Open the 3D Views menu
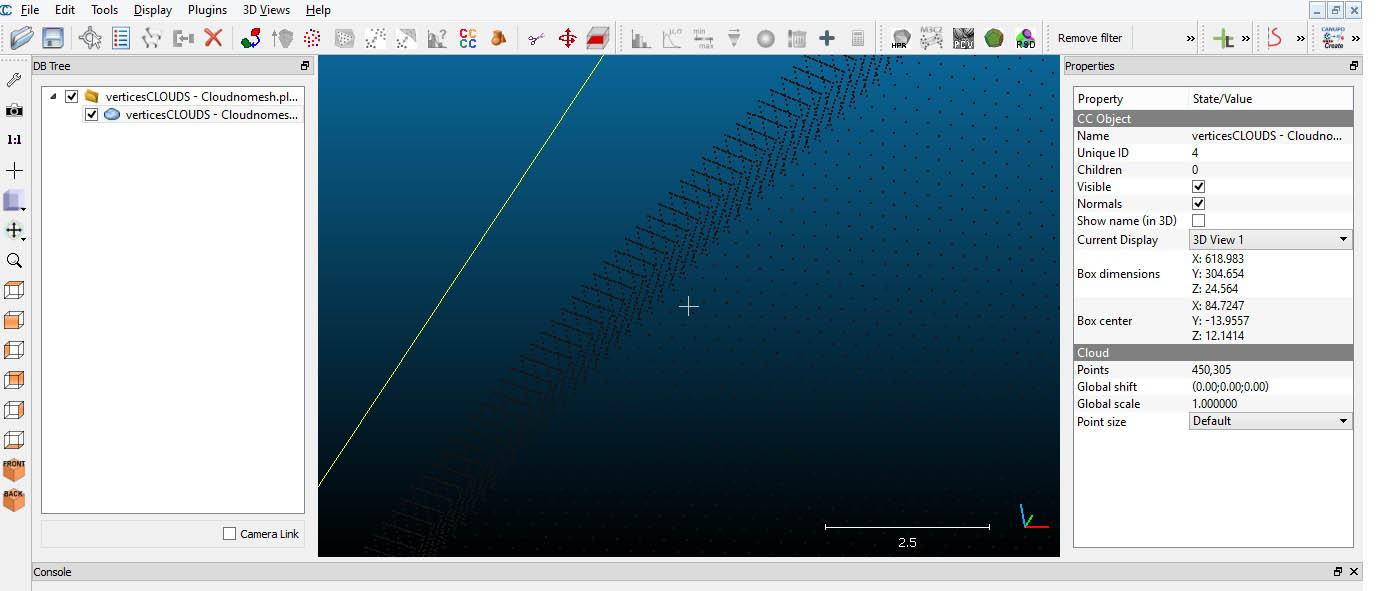 coord(266,10)
